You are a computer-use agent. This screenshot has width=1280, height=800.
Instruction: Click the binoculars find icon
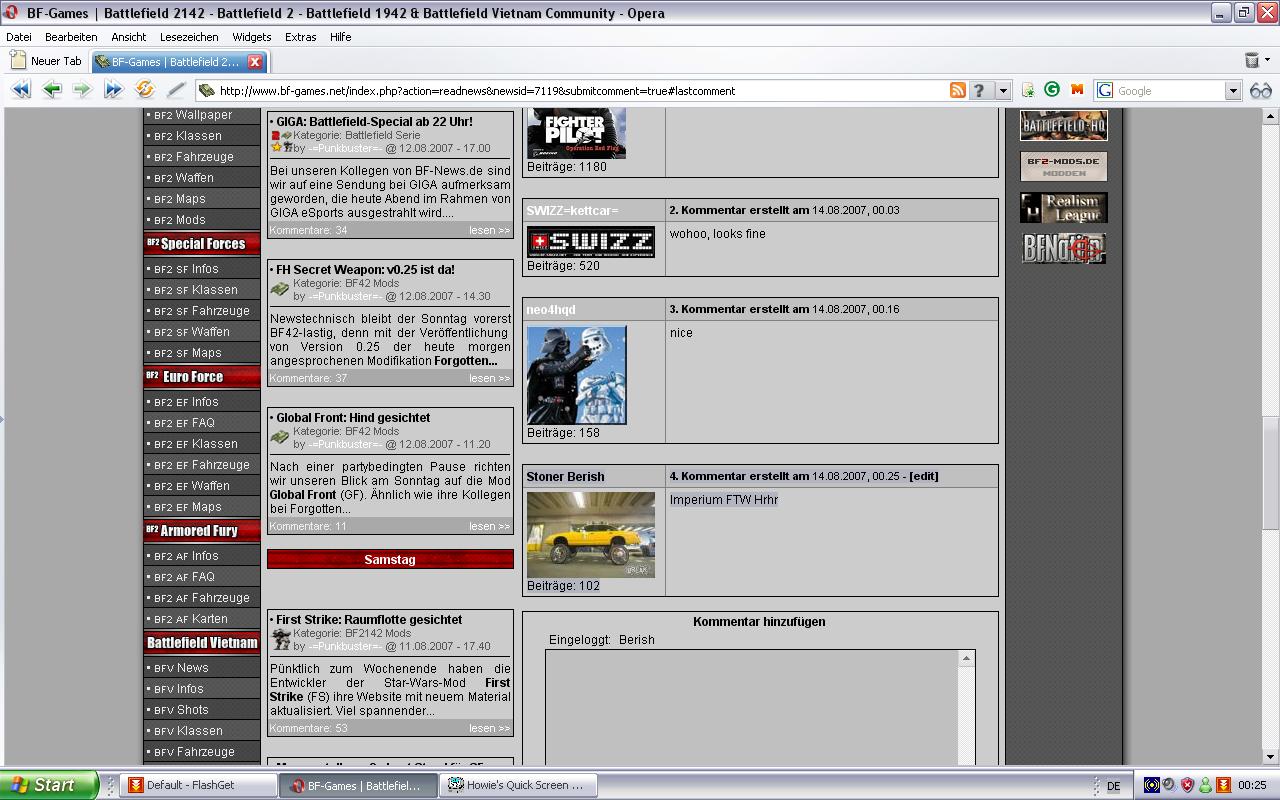click(1260, 90)
